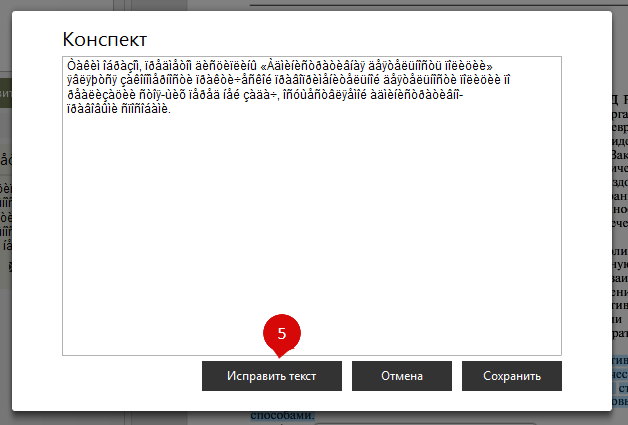628x425 pixels.
Task: Click the last short line of garbled text
Action: [120, 108]
